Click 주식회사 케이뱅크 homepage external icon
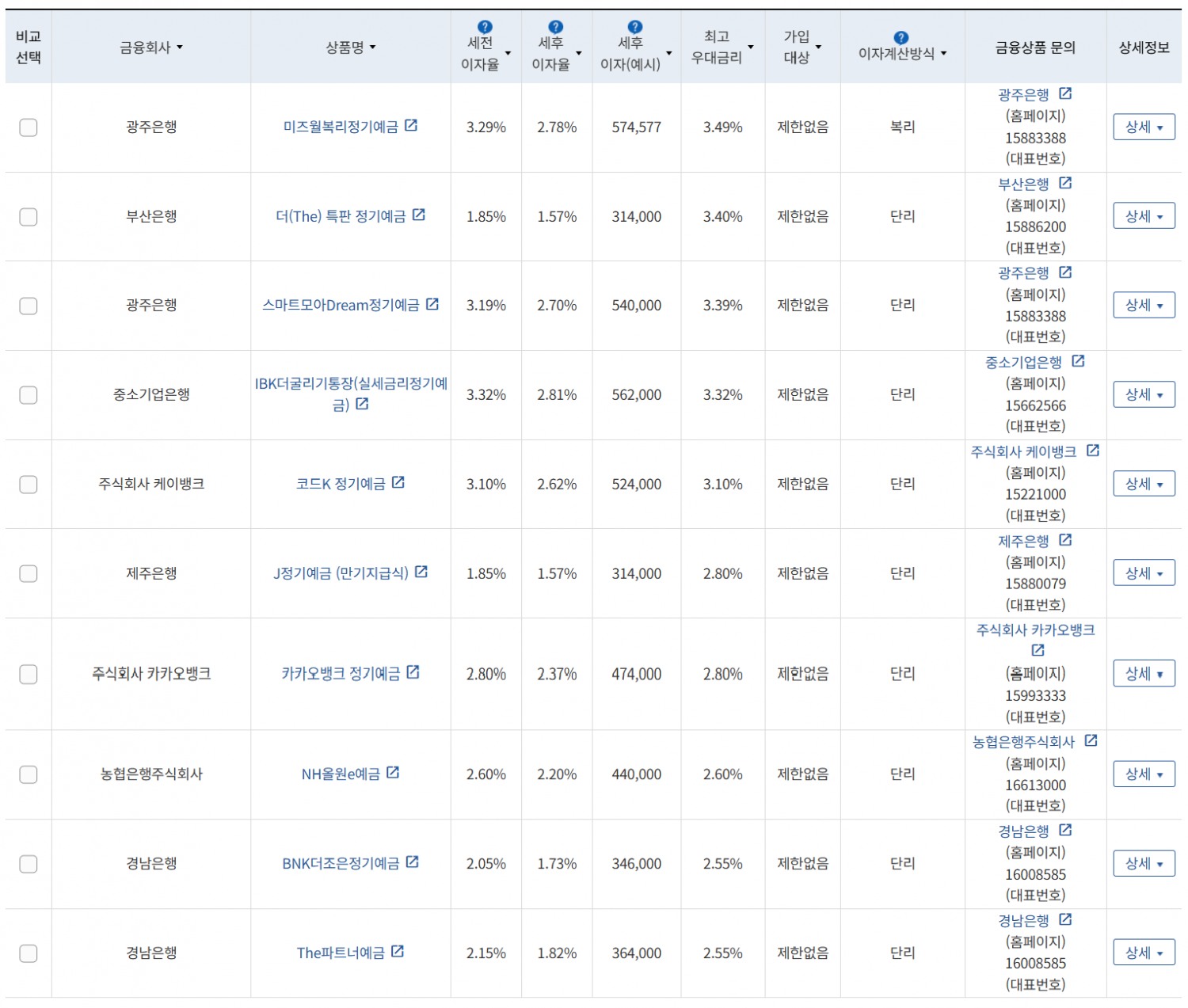Image resolution: width=1188 pixels, height=1008 pixels. coord(1093,451)
